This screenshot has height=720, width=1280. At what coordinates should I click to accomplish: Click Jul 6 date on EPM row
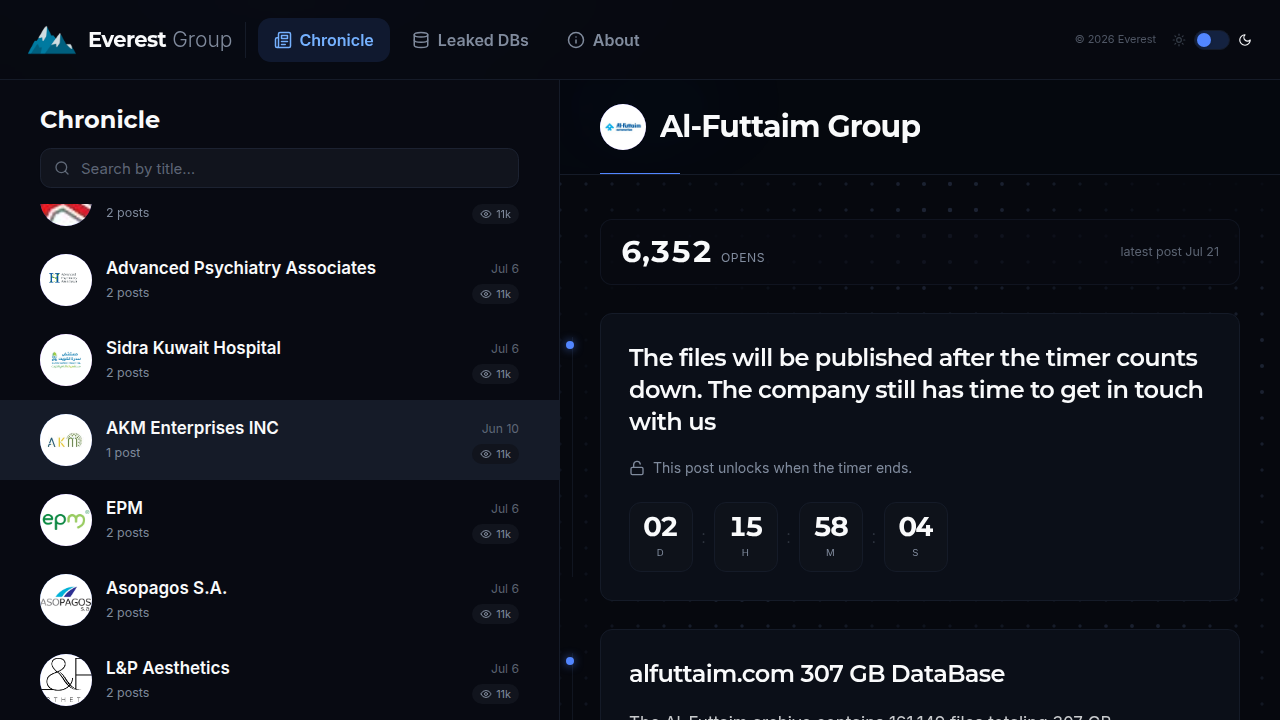[505, 509]
